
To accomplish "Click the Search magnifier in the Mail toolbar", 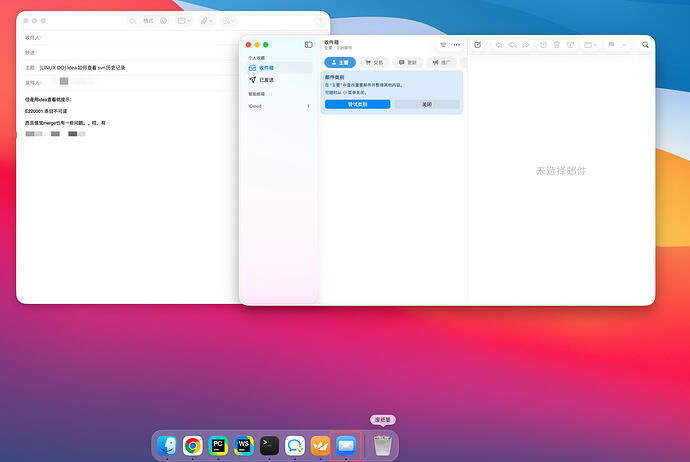I will coord(645,45).
